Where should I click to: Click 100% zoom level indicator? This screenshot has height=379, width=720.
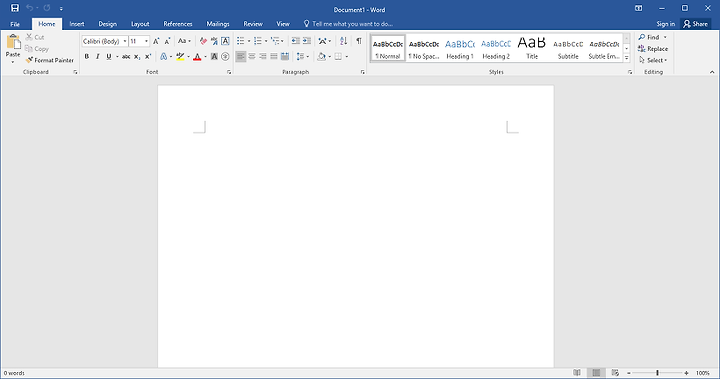(x=703, y=373)
